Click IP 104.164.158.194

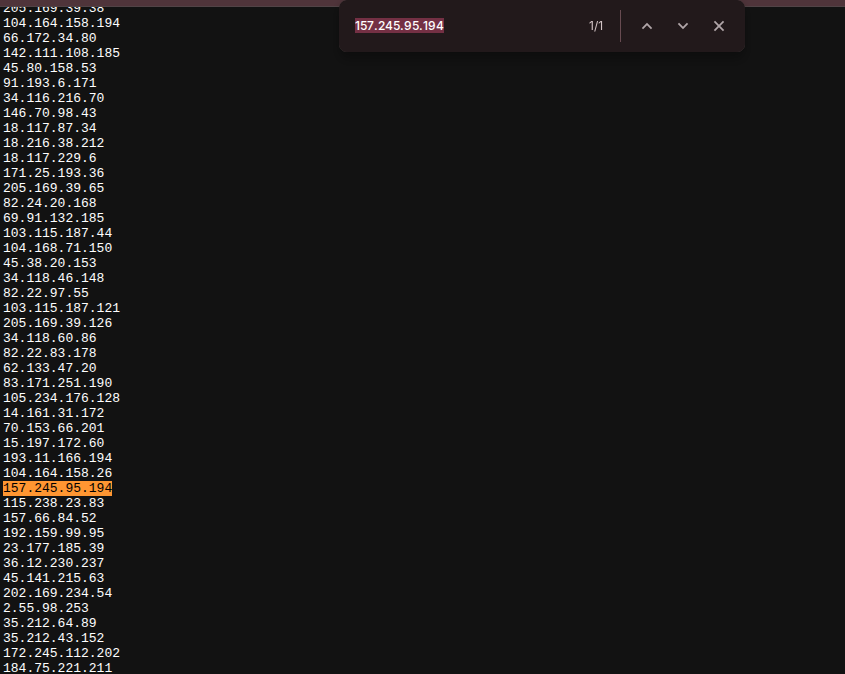(61, 23)
